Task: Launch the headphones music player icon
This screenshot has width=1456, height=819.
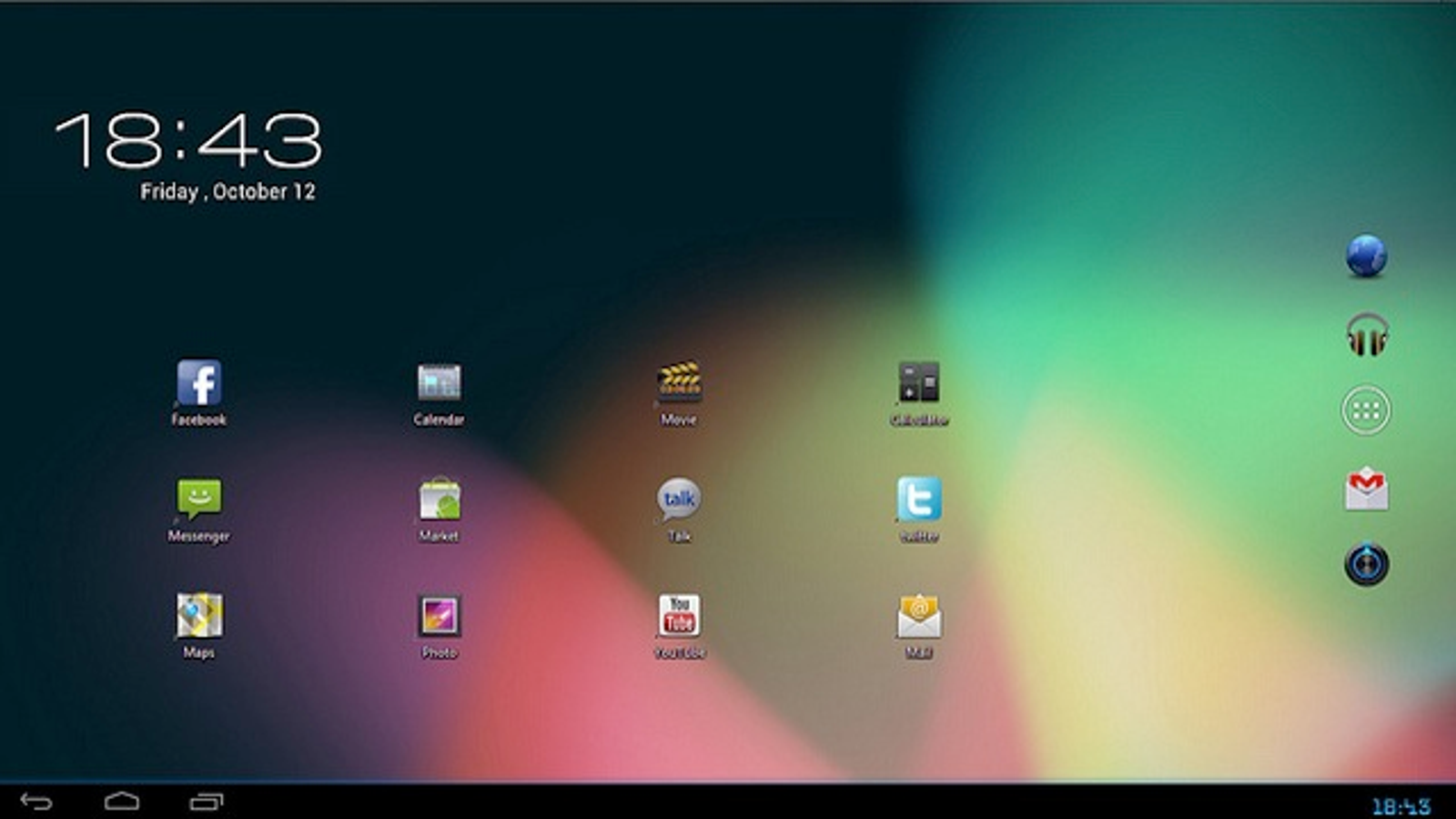Action: pyautogui.click(x=1366, y=334)
